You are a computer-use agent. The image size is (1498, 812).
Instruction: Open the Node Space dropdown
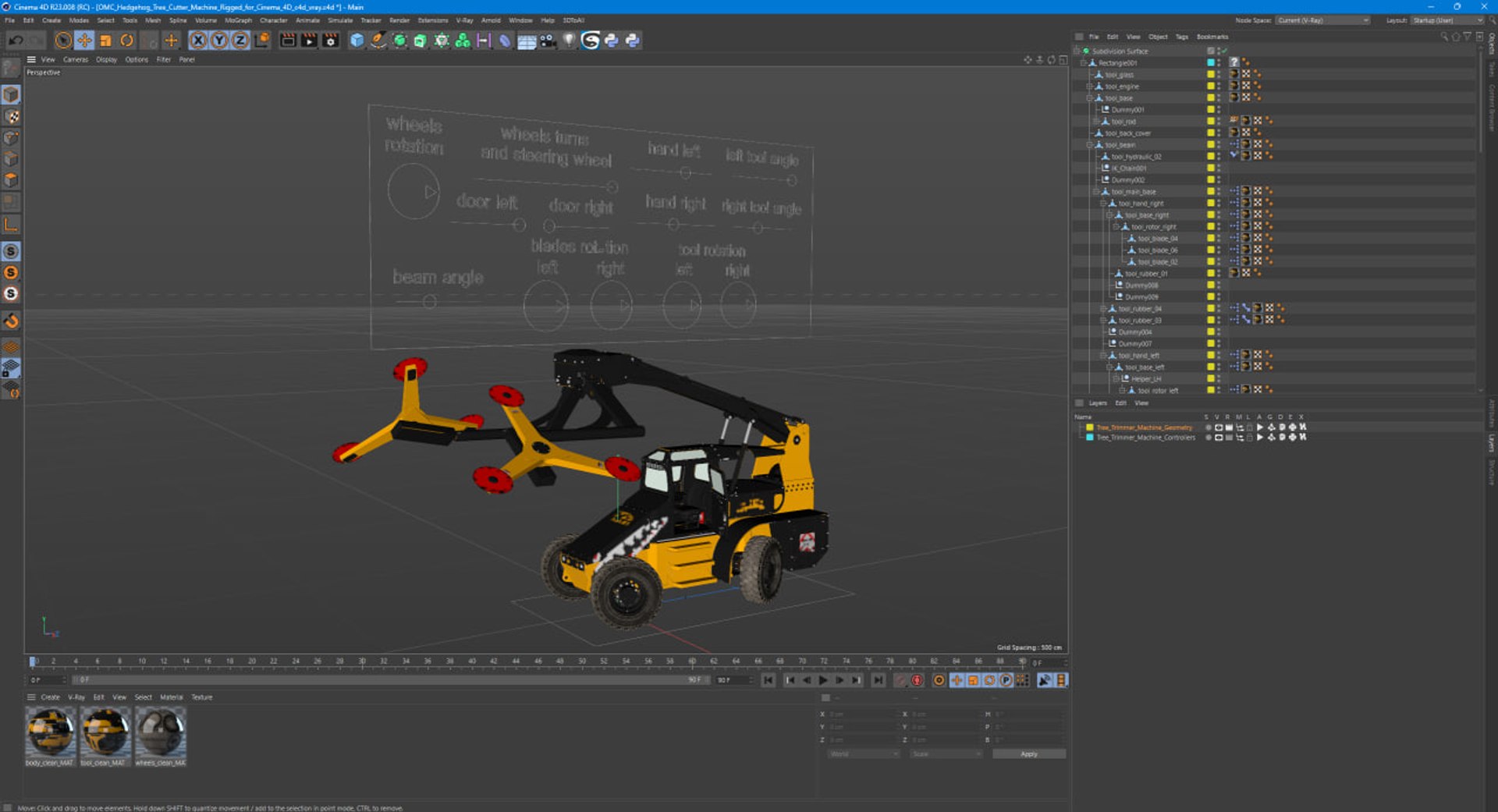(x=1323, y=20)
